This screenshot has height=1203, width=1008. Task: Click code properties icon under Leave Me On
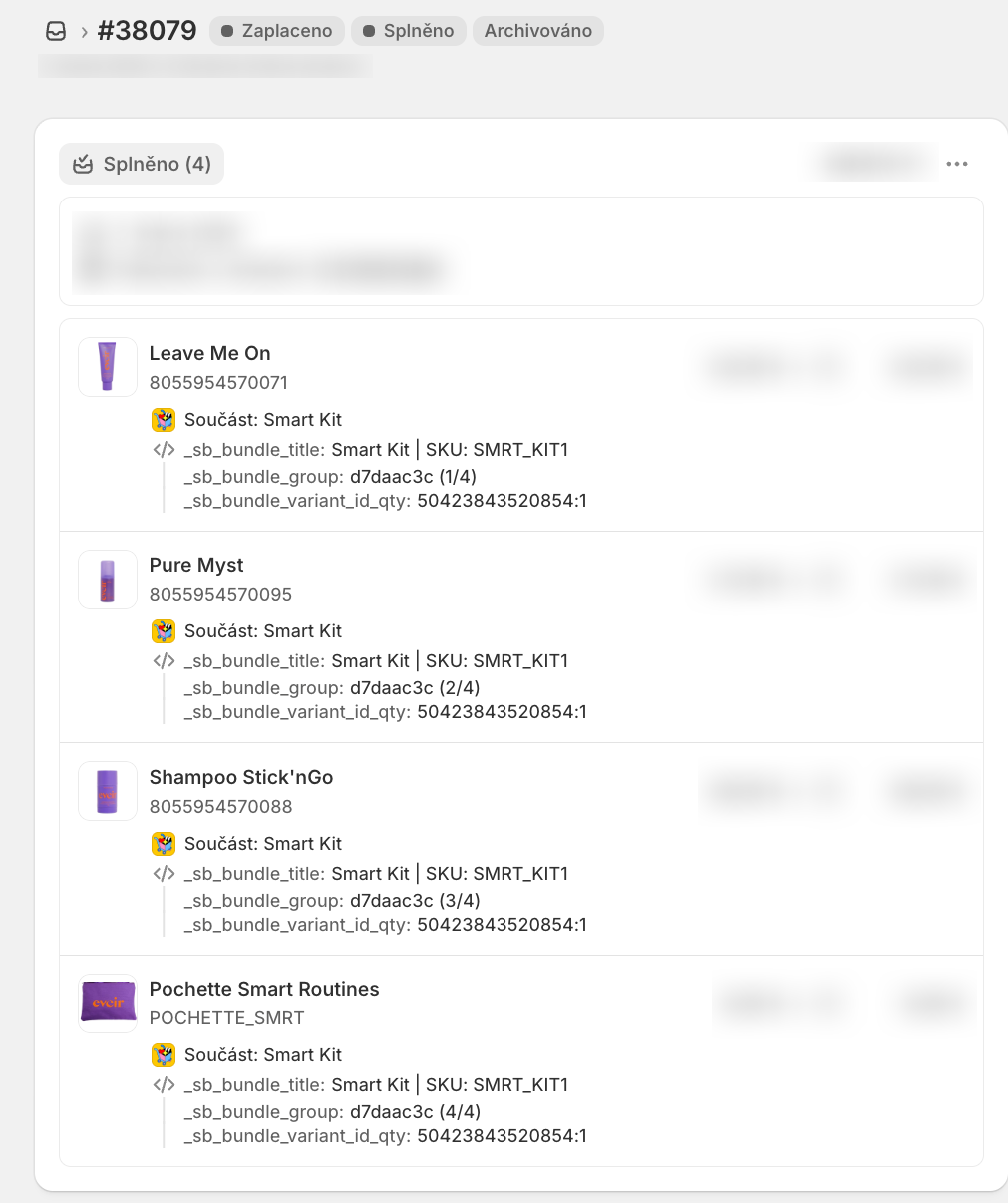pos(164,450)
